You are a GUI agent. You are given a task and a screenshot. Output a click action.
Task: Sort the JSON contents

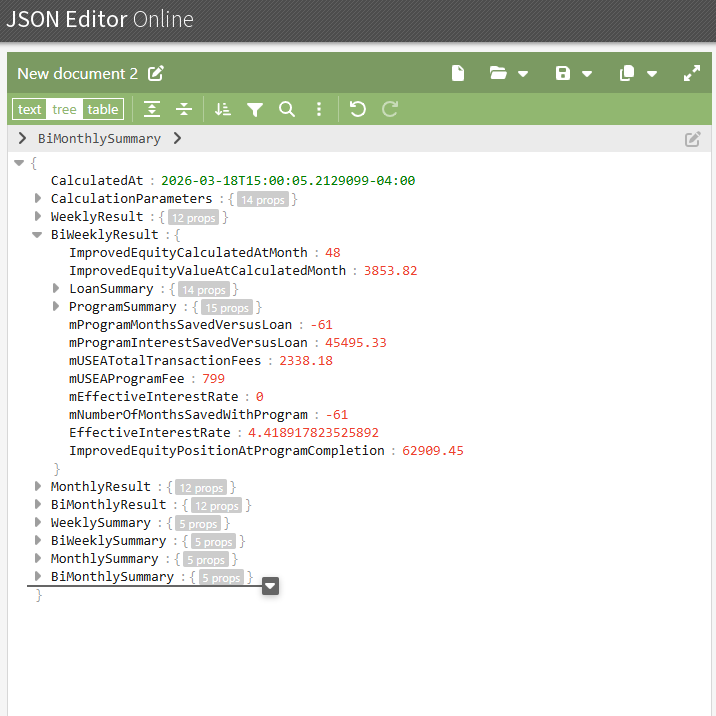pyautogui.click(x=223, y=109)
